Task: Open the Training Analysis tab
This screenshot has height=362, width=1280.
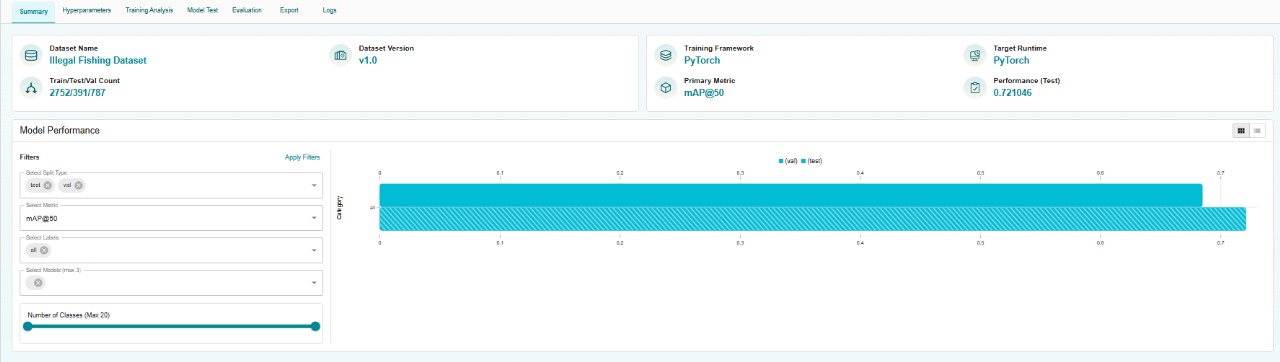Action: [149, 10]
